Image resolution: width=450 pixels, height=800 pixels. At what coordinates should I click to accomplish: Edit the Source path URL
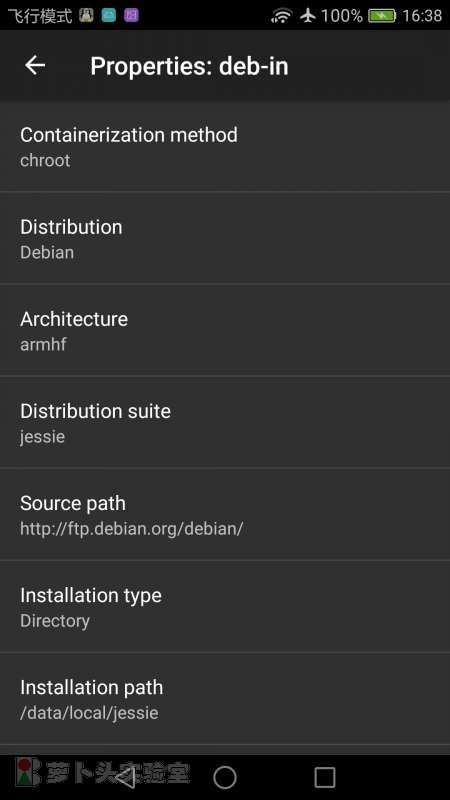pyautogui.click(x=225, y=514)
